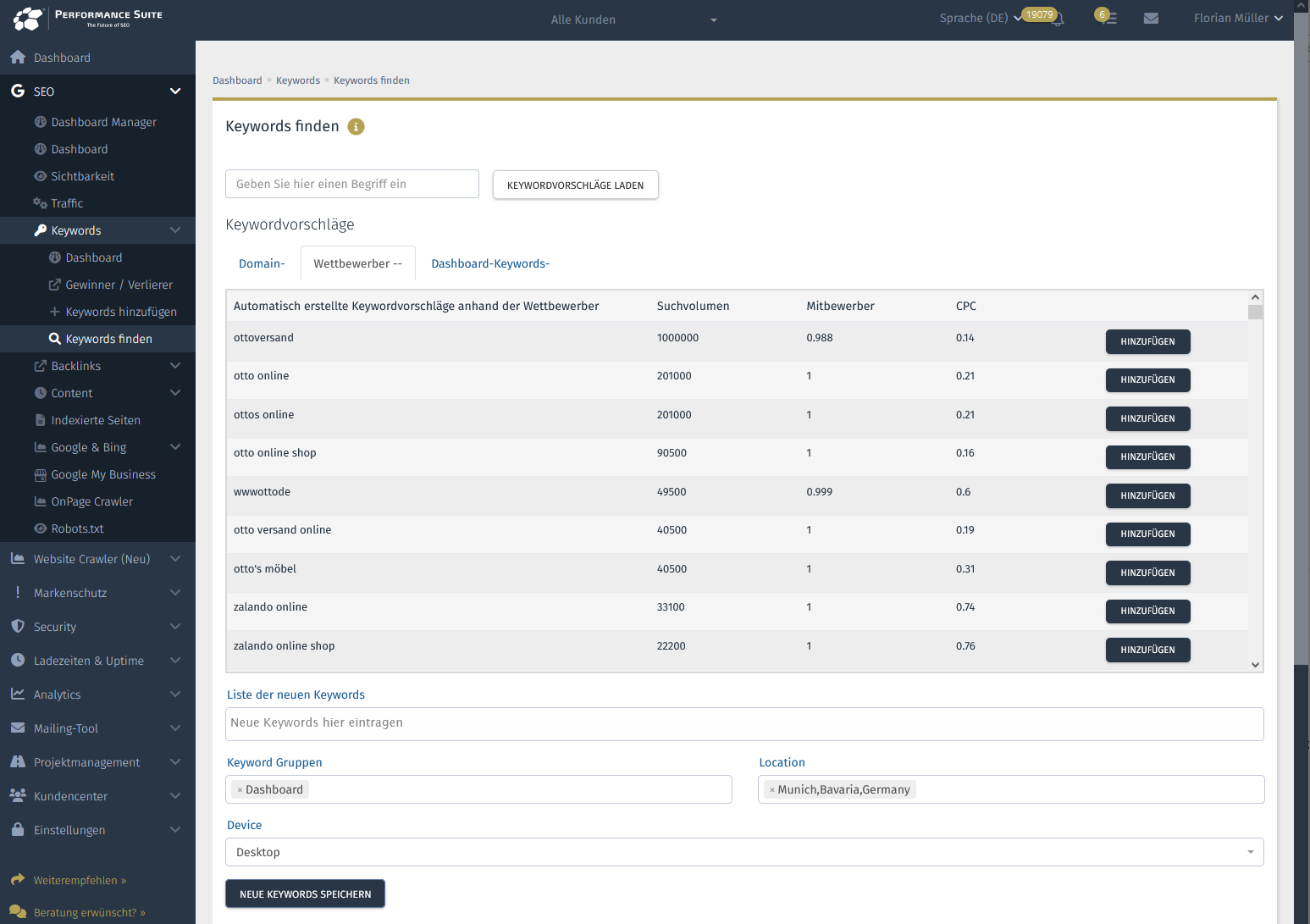
Task: Click the Dashboard breadcrumb link
Action: [x=237, y=80]
